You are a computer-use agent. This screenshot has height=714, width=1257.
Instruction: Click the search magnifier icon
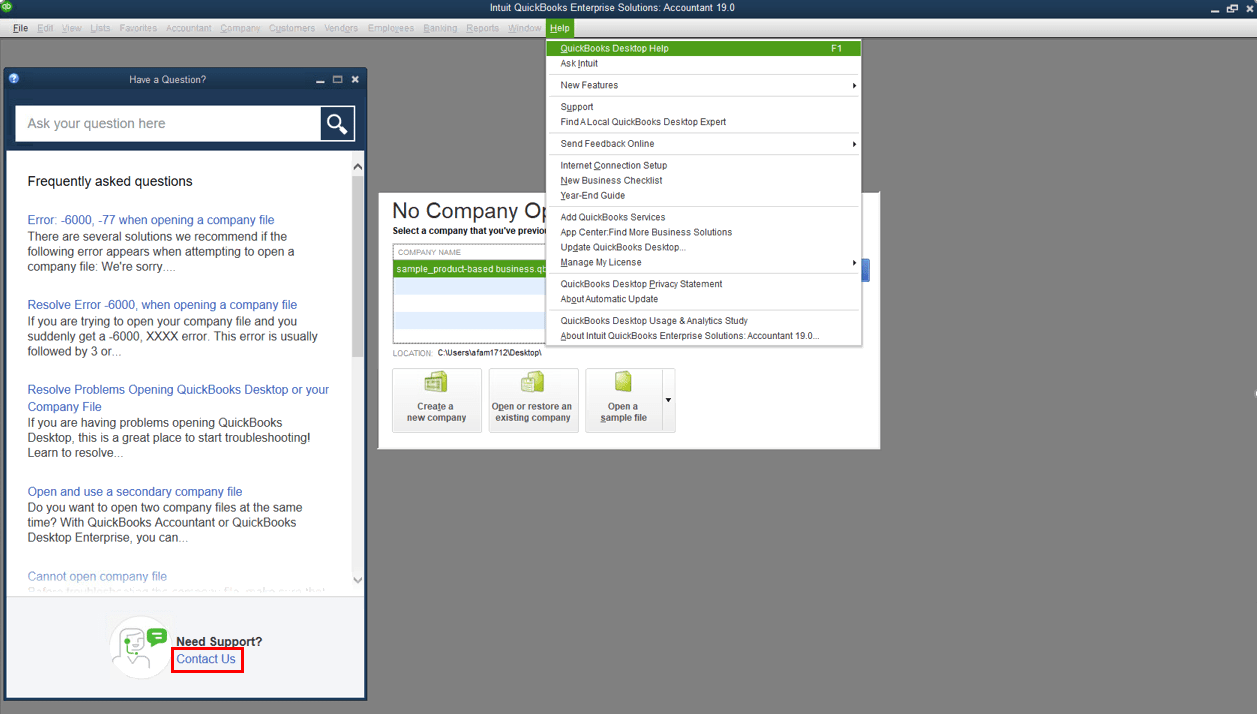[336, 123]
